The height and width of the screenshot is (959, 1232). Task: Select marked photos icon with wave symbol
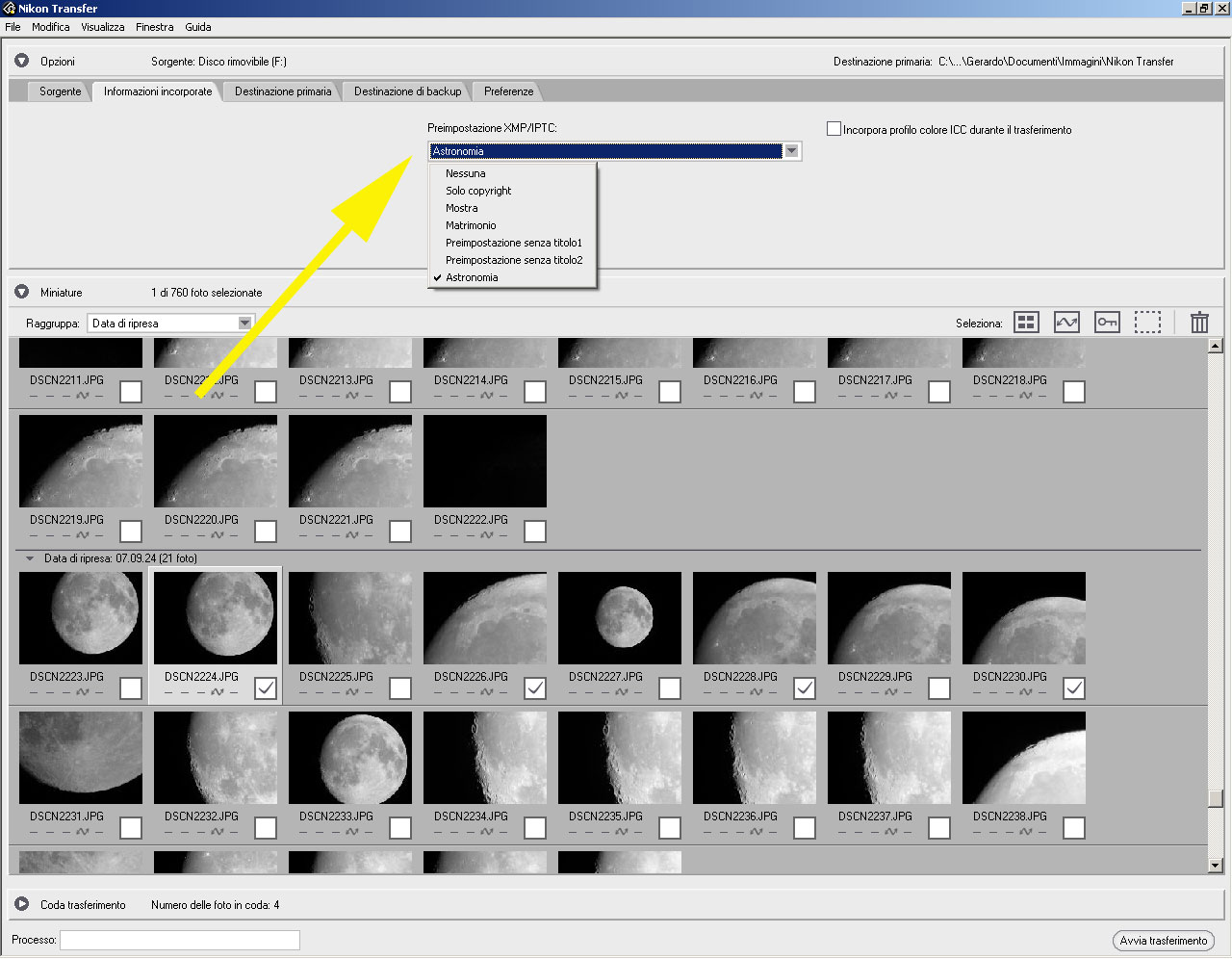(x=1066, y=323)
